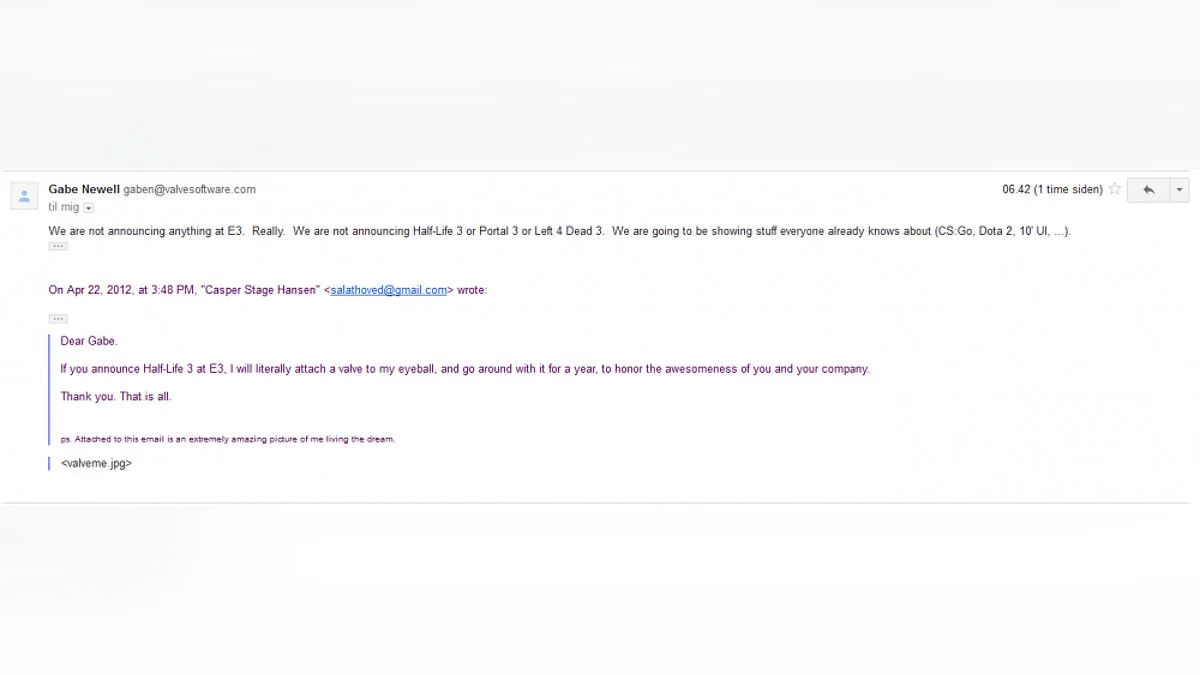
Task: Click the quoted Half-Life 3 eyeball sentence
Action: point(465,369)
